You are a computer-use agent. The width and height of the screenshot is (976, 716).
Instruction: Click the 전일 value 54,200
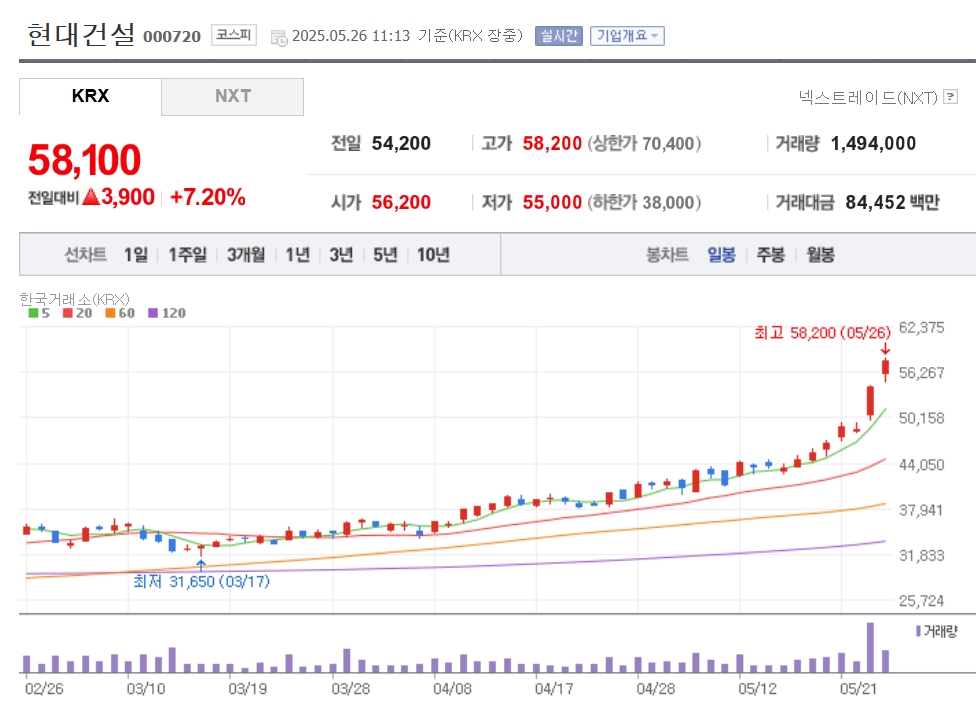pos(401,143)
